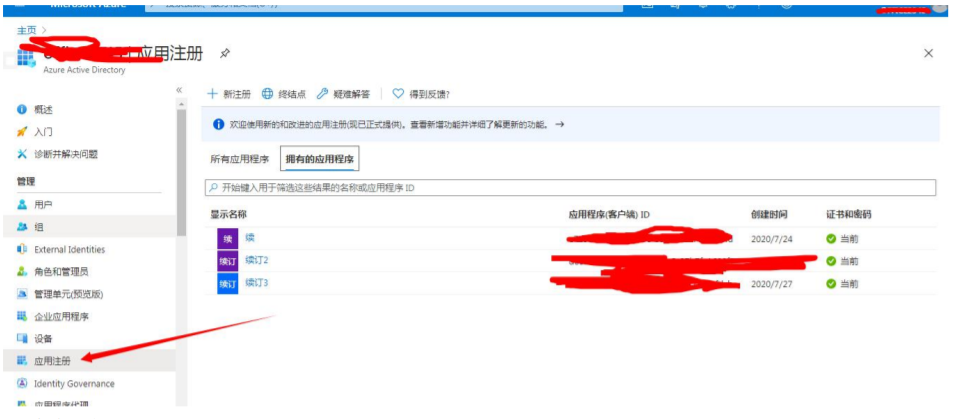Click the app filter search box
Image resolution: width=964 pixels, height=419 pixels.
click(x=570, y=188)
